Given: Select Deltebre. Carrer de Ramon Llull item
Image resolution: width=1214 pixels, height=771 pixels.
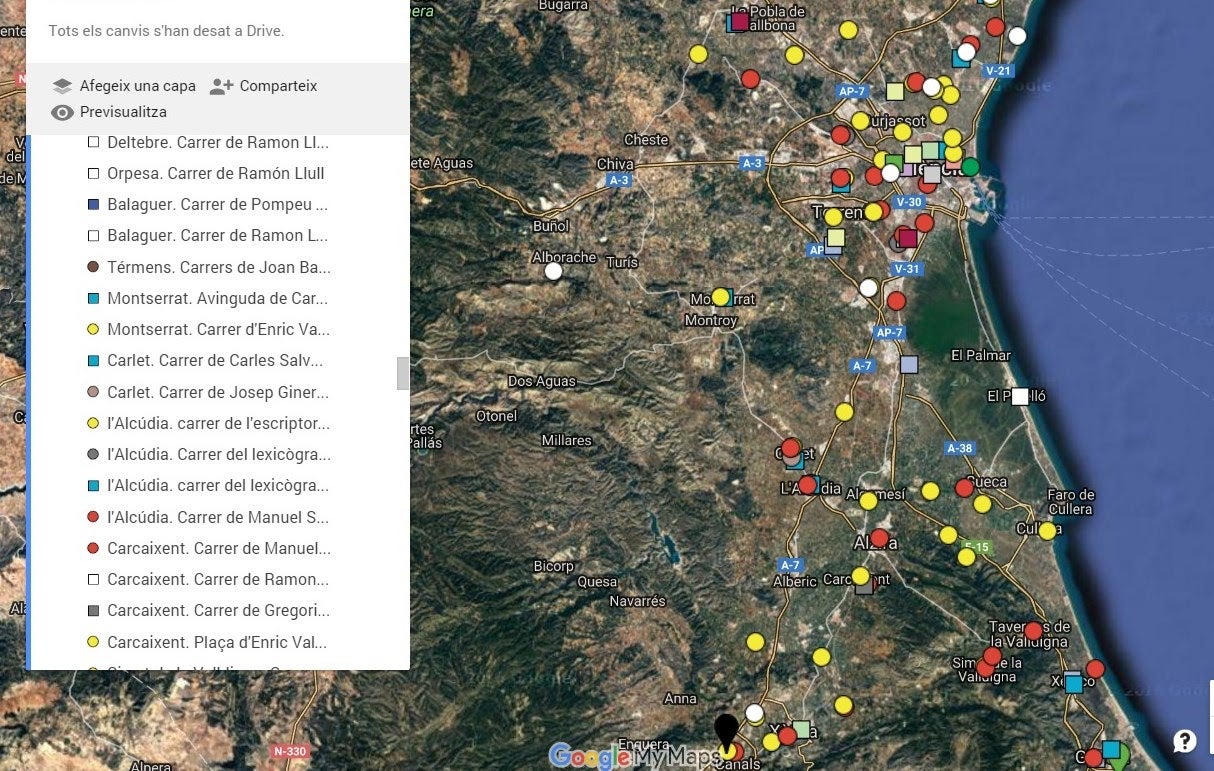Looking at the screenshot, I should coord(217,142).
